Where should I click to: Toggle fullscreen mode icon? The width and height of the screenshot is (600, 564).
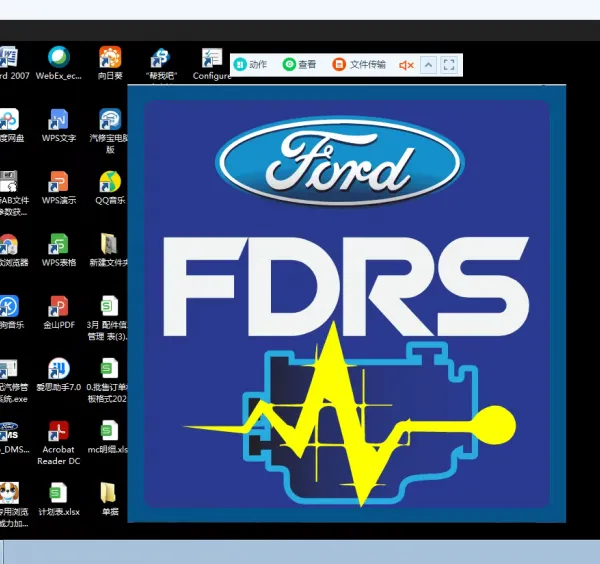[449, 65]
